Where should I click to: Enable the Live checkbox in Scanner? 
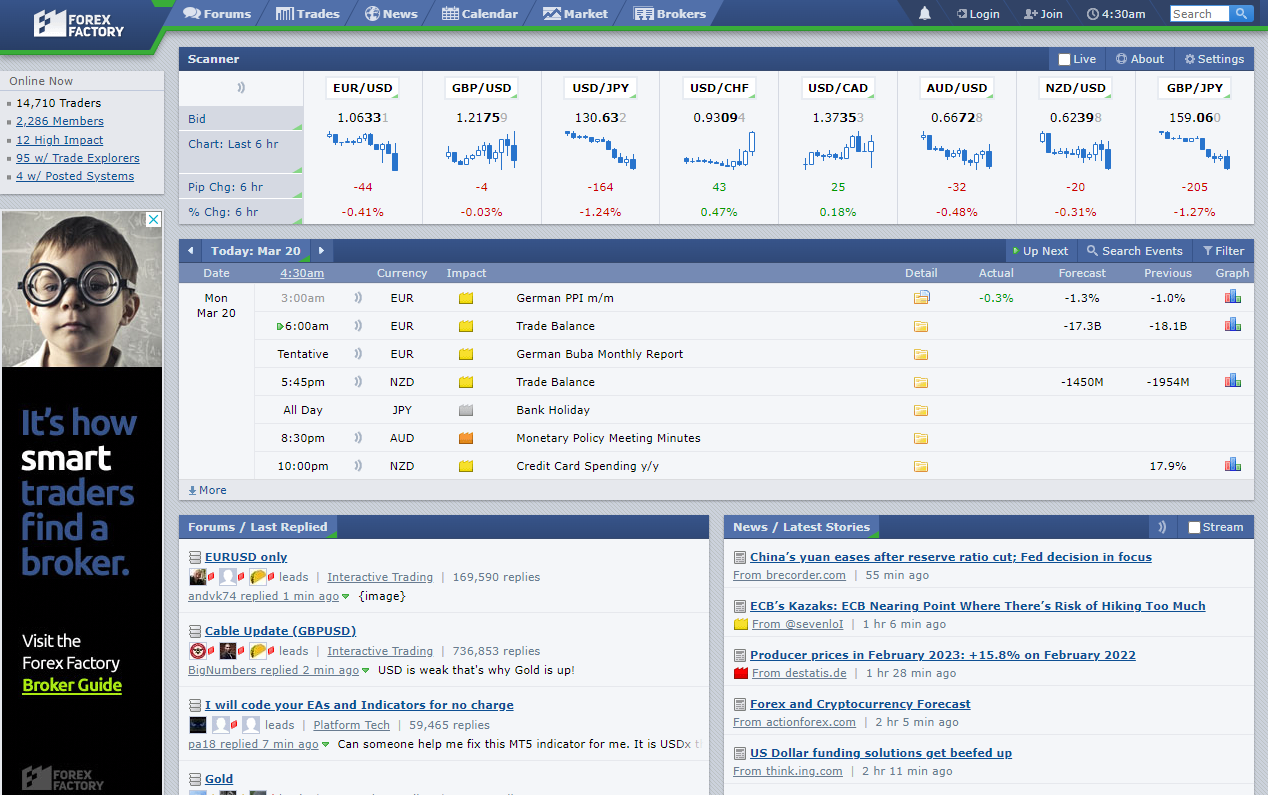click(x=1064, y=59)
